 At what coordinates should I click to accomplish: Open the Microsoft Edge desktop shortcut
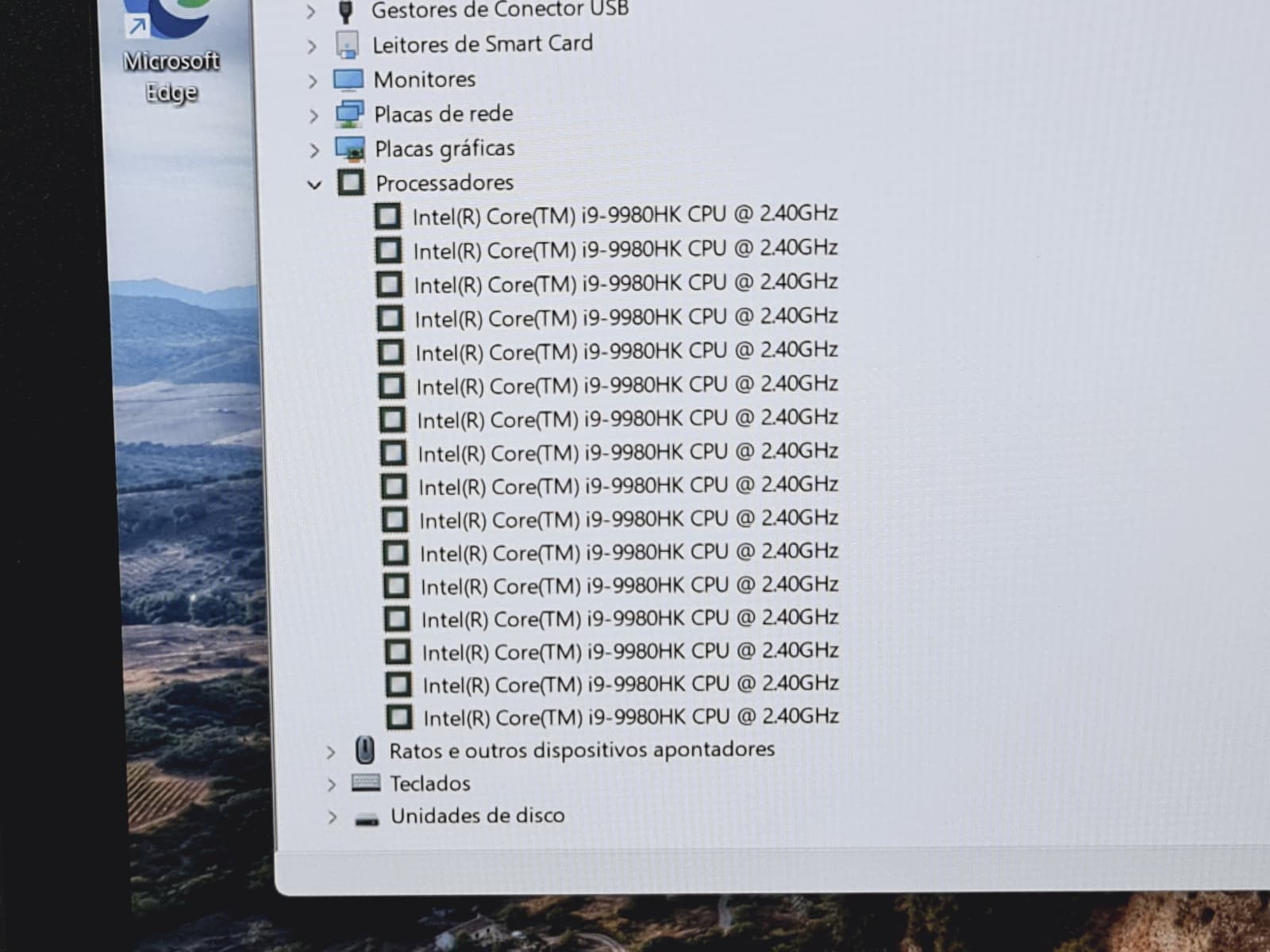[x=170, y=52]
